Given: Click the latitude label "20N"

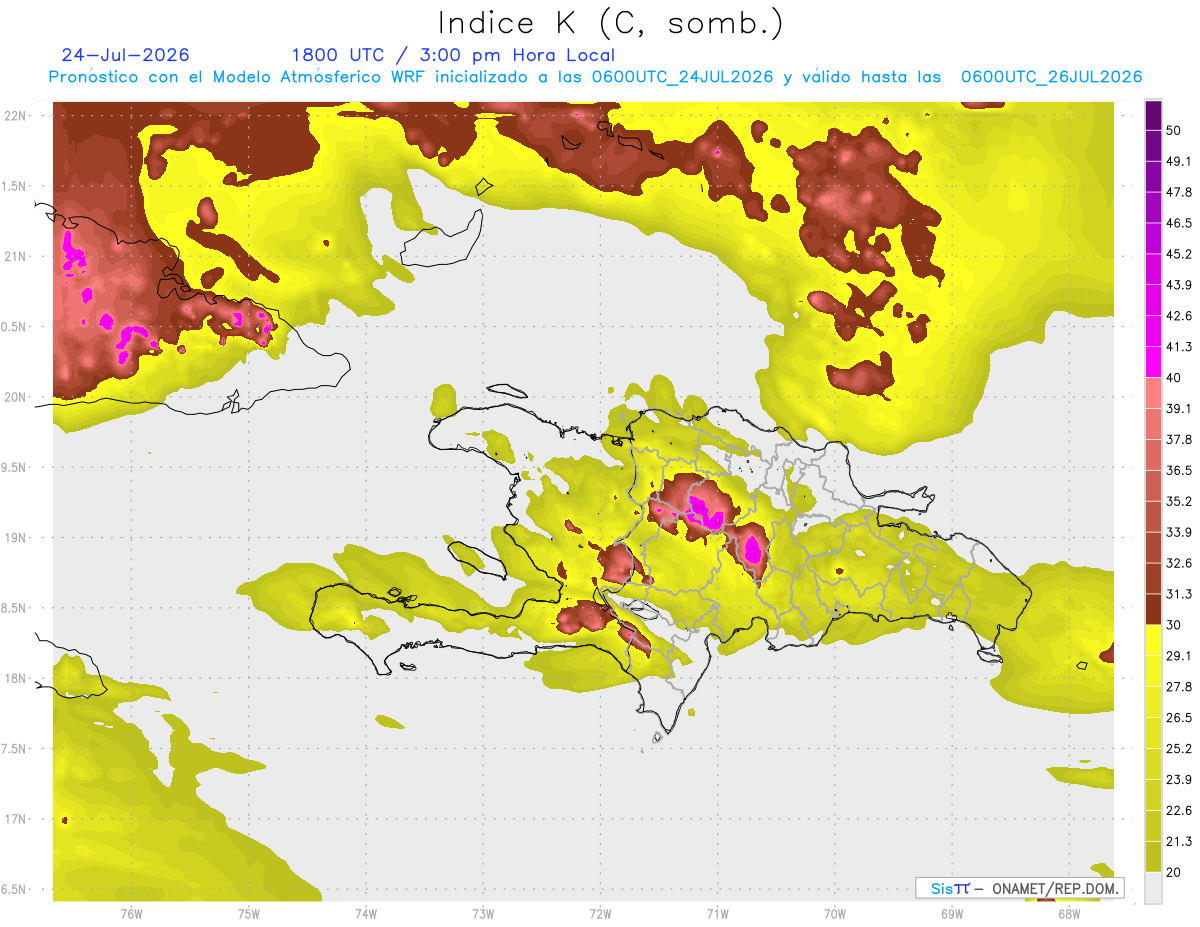Looking at the screenshot, I should [x=16, y=397].
